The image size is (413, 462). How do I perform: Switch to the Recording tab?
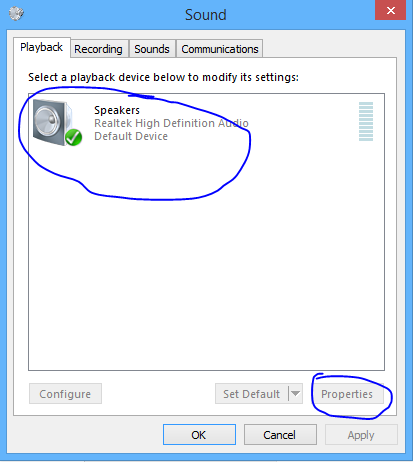(98, 49)
